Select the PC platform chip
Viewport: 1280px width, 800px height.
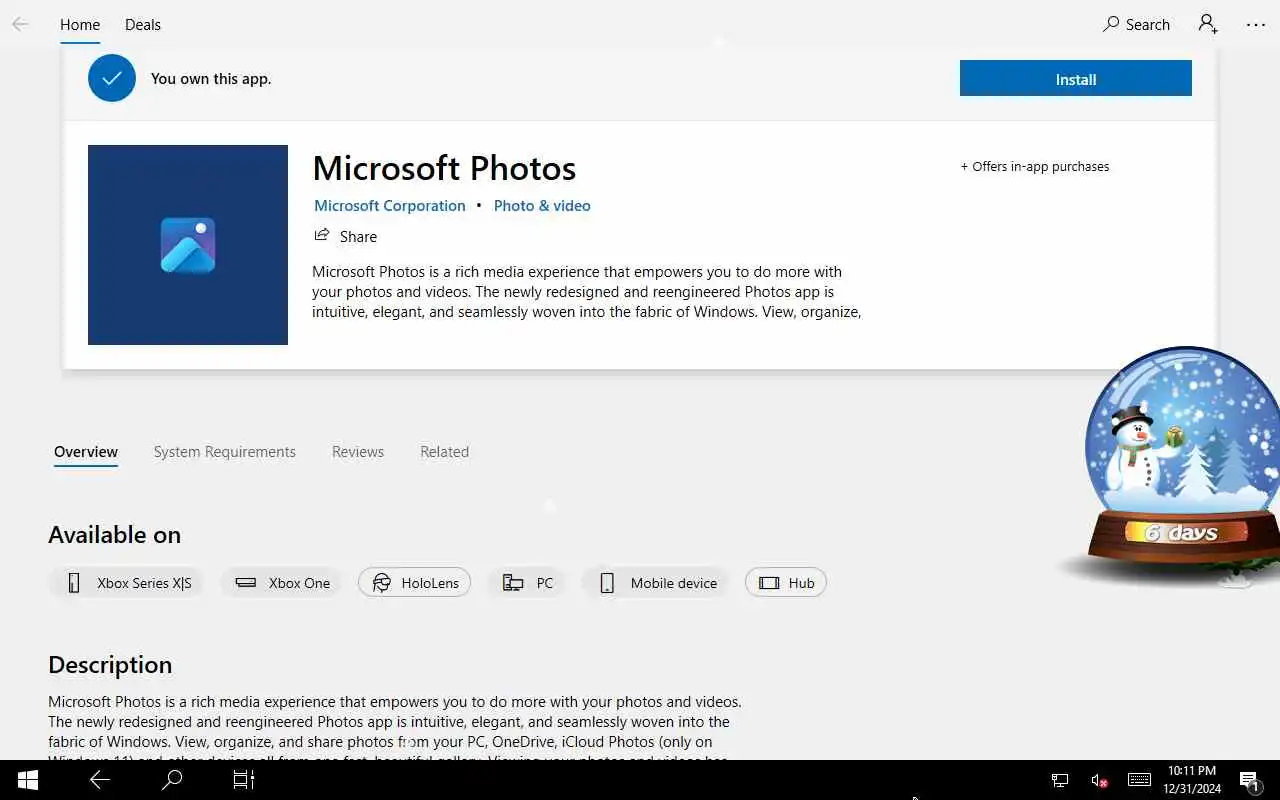527,583
